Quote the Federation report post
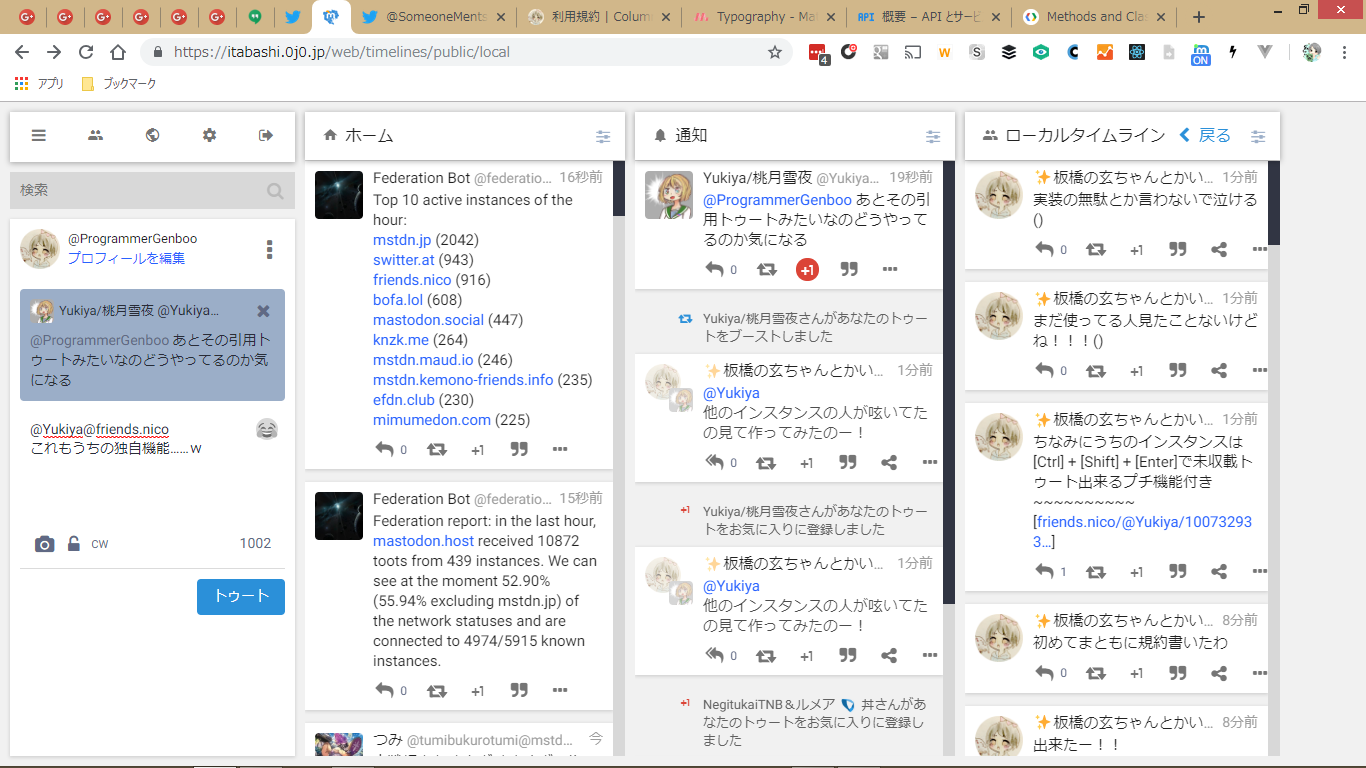This screenshot has width=1366, height=768. click(519, 690)
